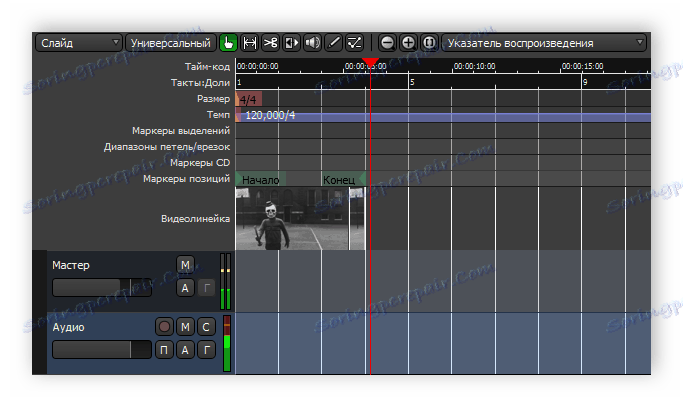Screen dimensions: 683x407
Task: Open the Слайд mode dropdown
Action: click(79, 43)
